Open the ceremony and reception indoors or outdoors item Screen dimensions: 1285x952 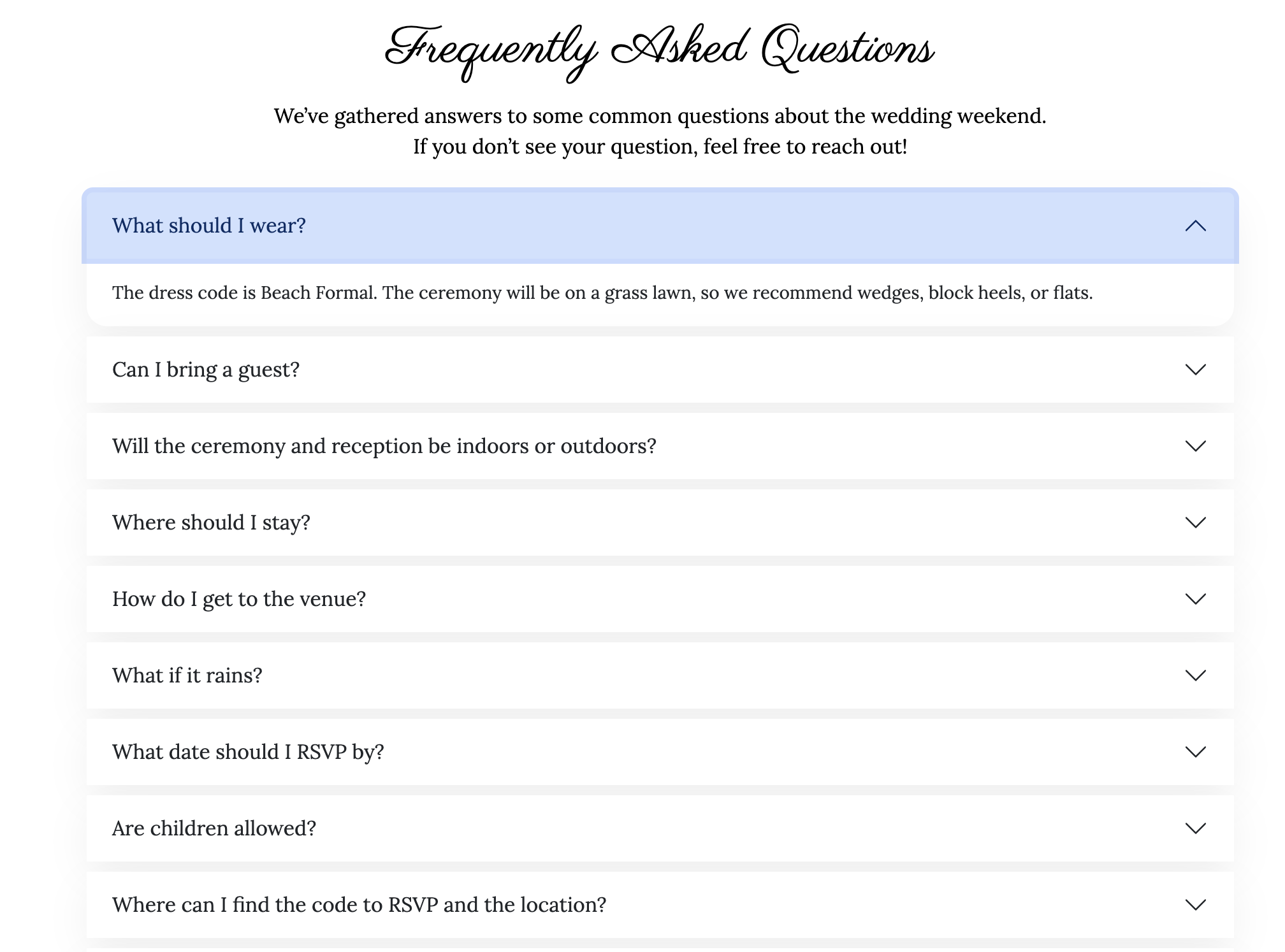pos(384,446)
